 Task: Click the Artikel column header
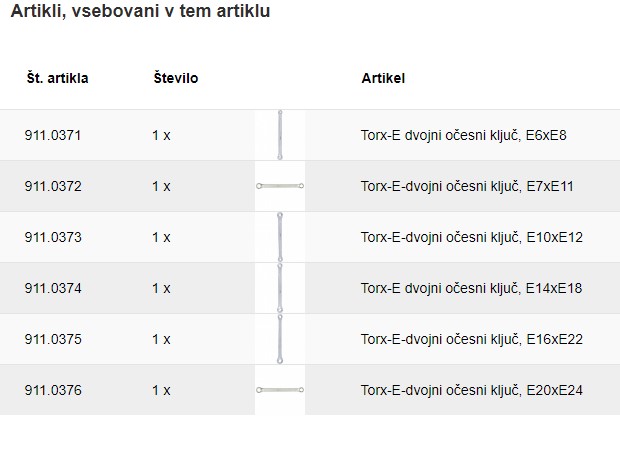tap(383, 78)
